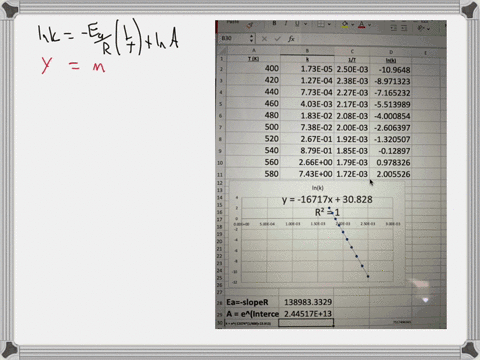Click the Name Box showing B30
The width and height of the screenshot is (480, 360).
(x=235, y=38)
